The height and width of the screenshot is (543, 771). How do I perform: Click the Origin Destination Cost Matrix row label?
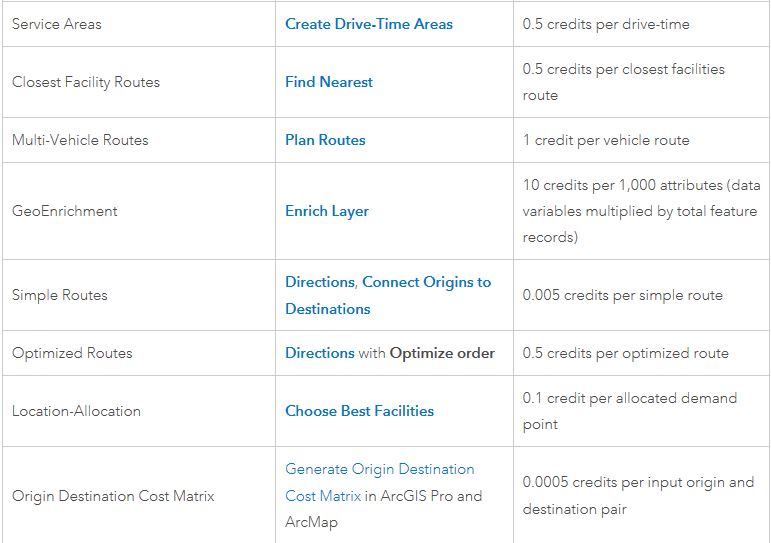[113, 496]
